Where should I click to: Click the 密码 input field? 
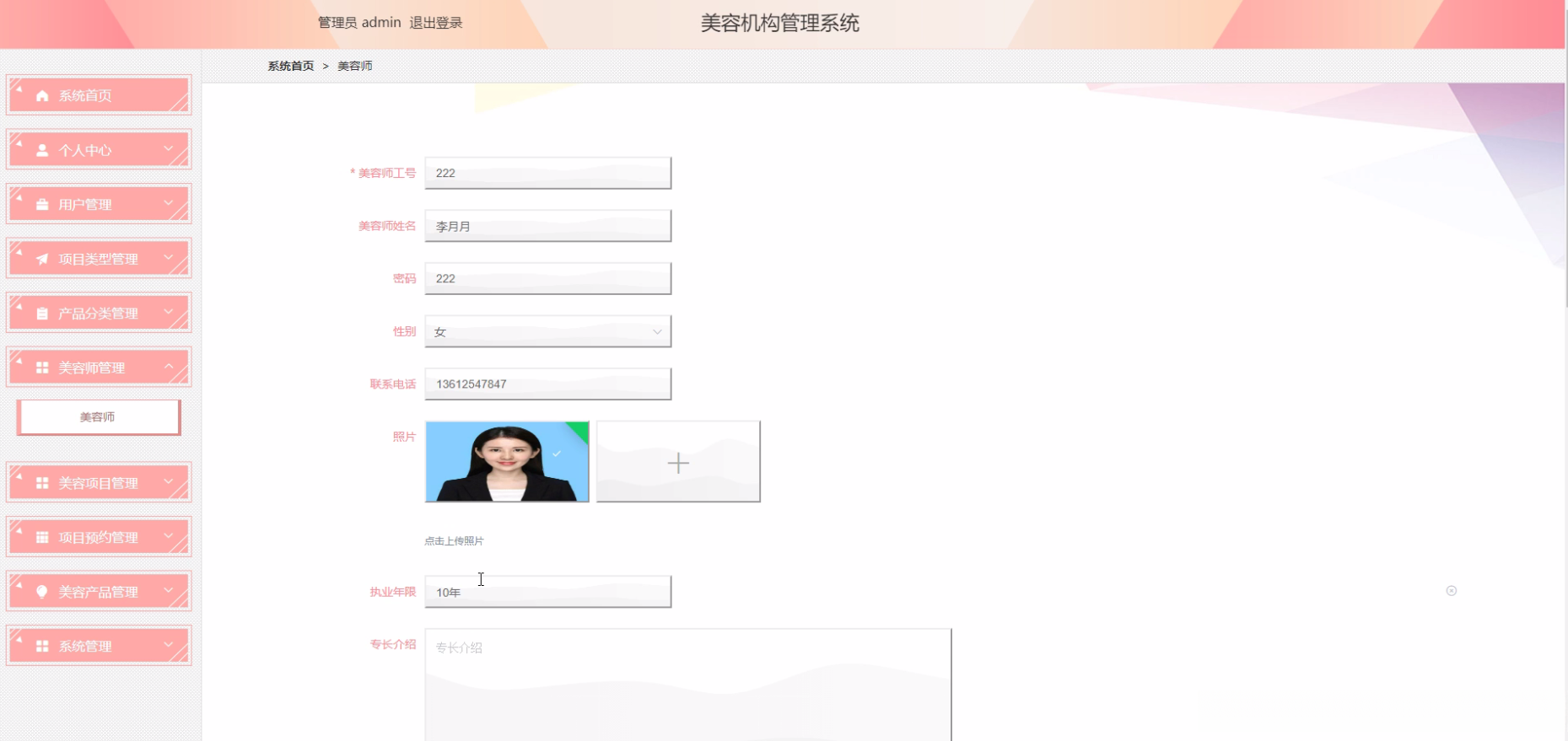[x=548, y=278]
